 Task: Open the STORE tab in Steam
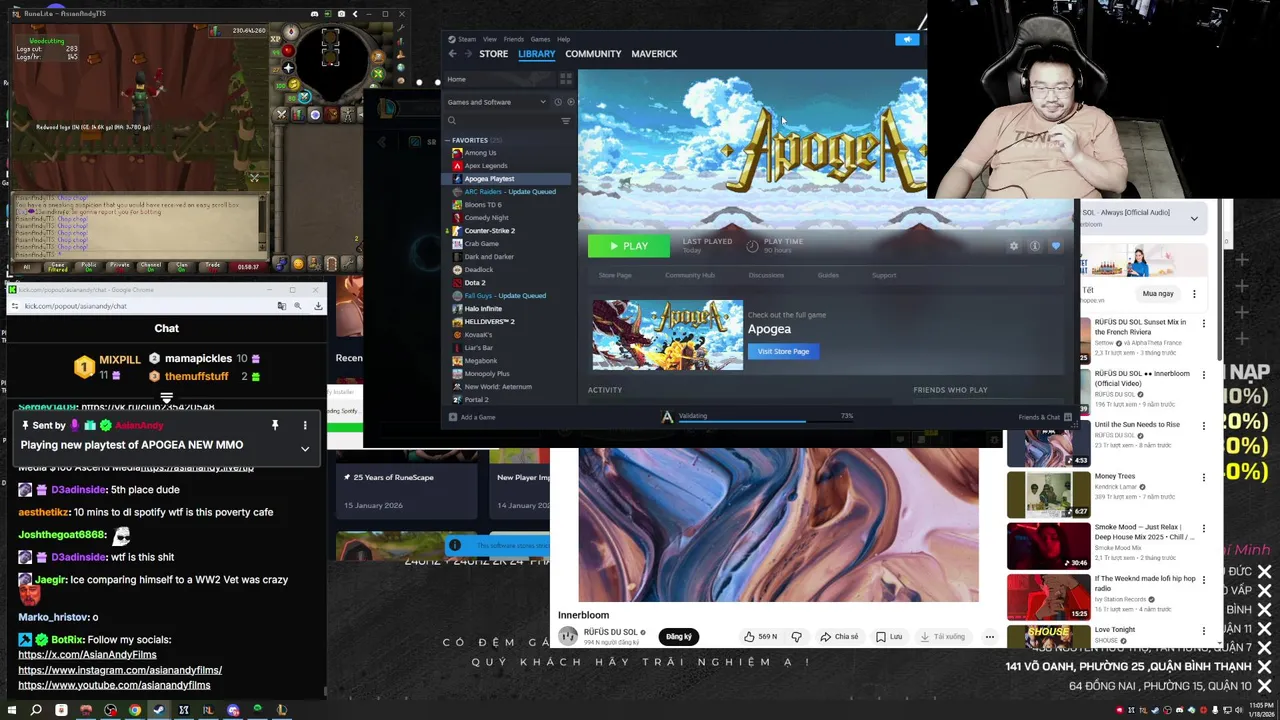[x=493, y=54]
